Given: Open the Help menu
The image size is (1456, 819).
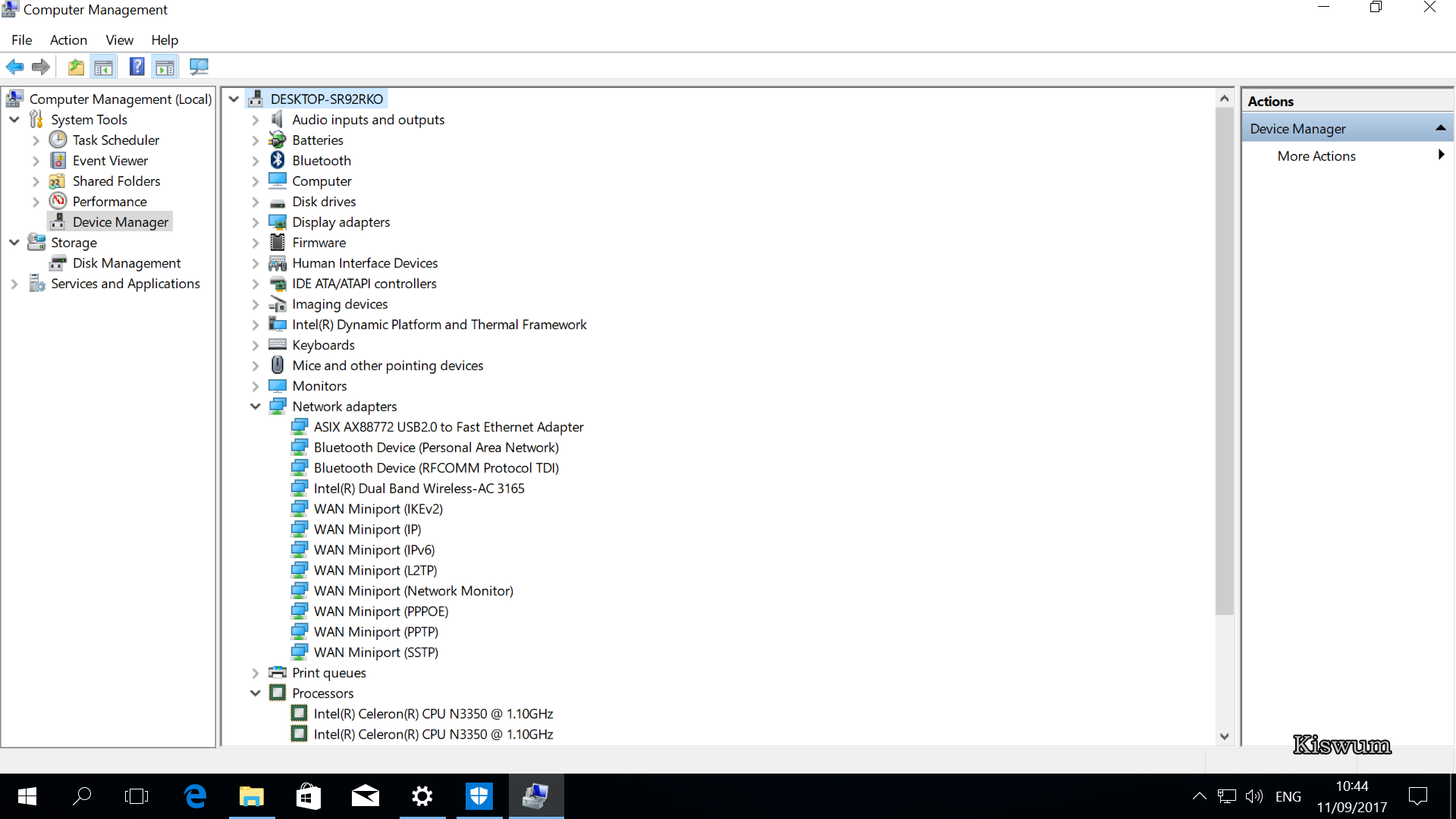Looking at the screenshot, I should click(x=165, y=39).
